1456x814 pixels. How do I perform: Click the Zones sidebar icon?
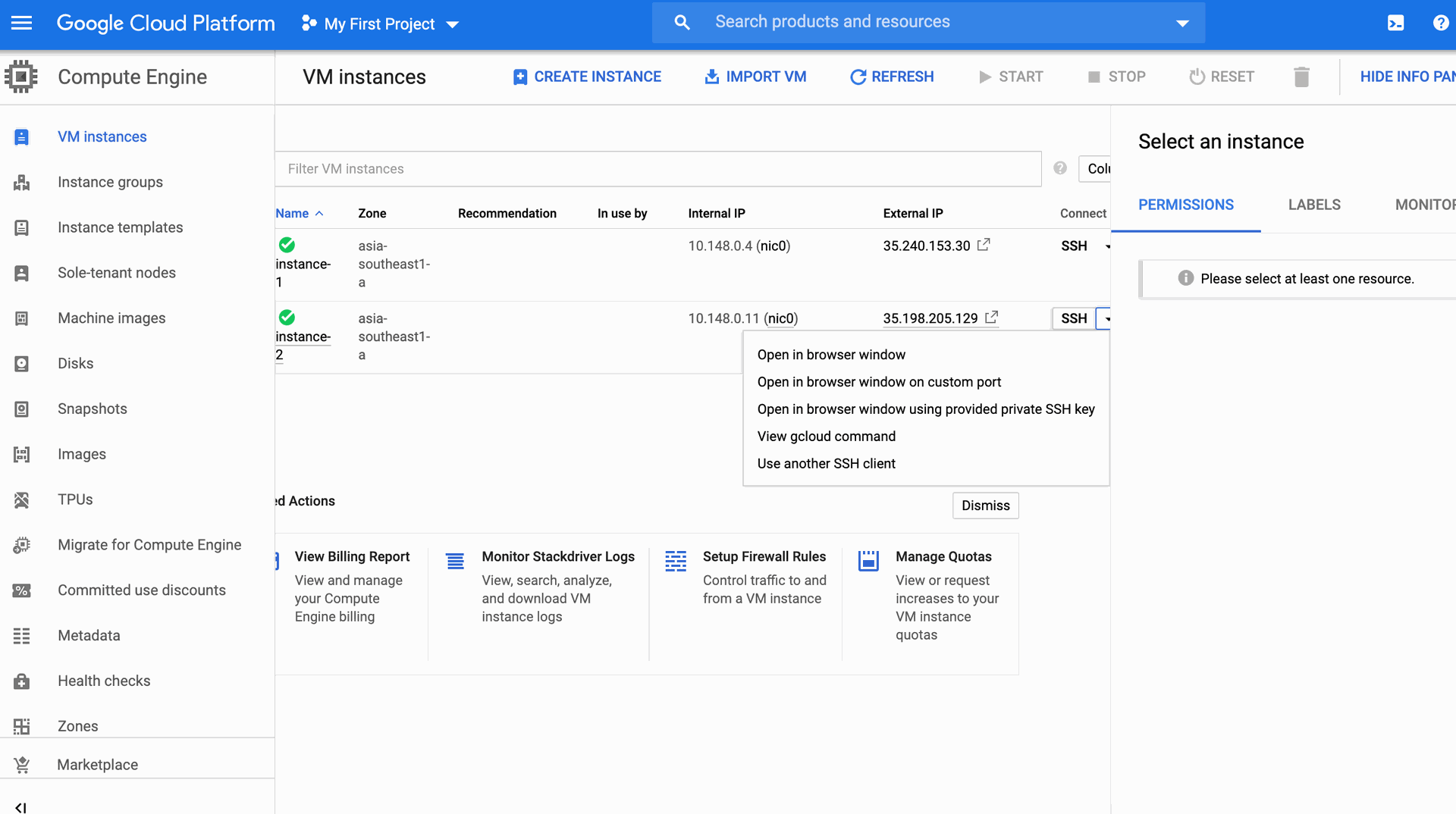pos(22,726)
